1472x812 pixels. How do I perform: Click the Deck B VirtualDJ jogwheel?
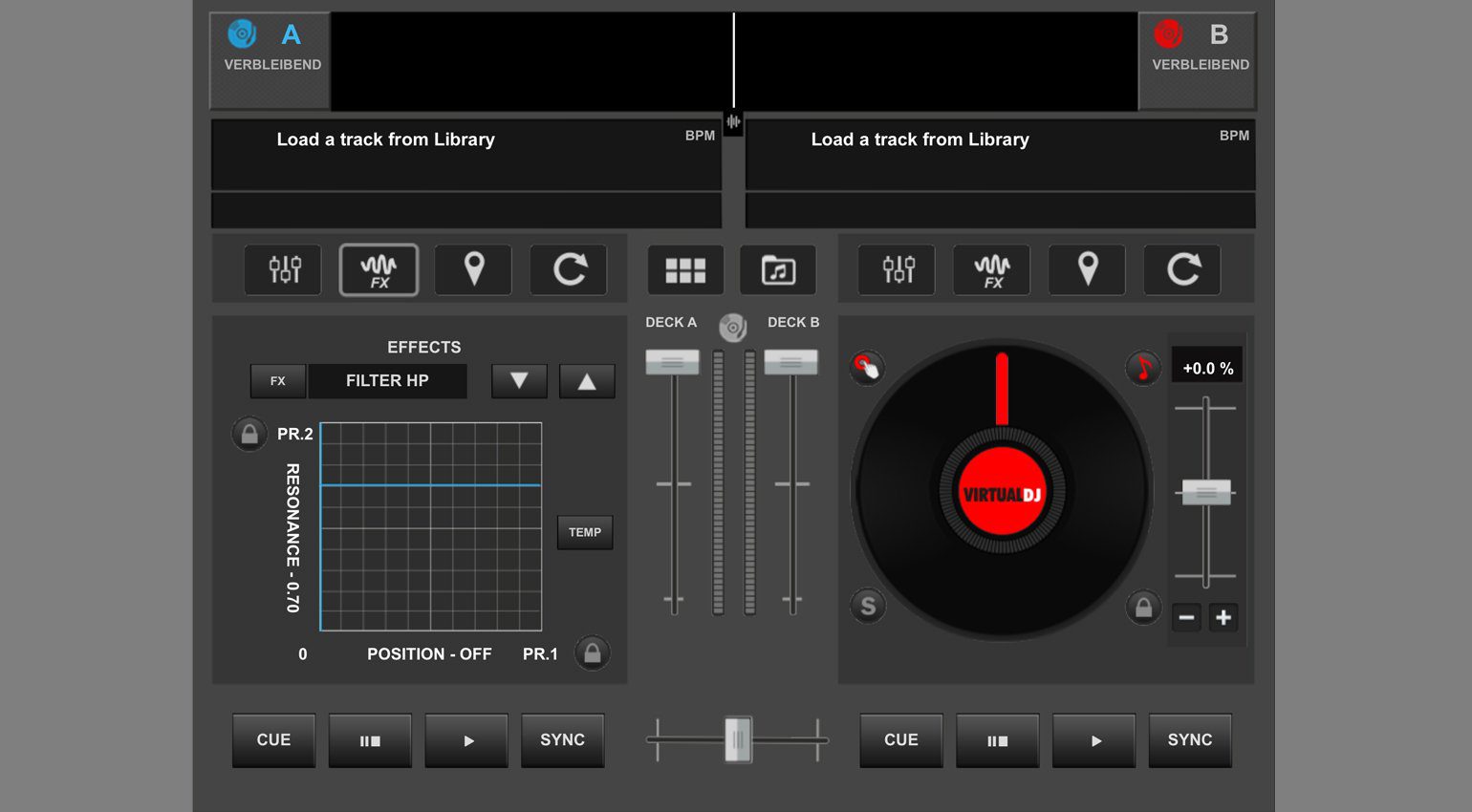pos(1002,489)
